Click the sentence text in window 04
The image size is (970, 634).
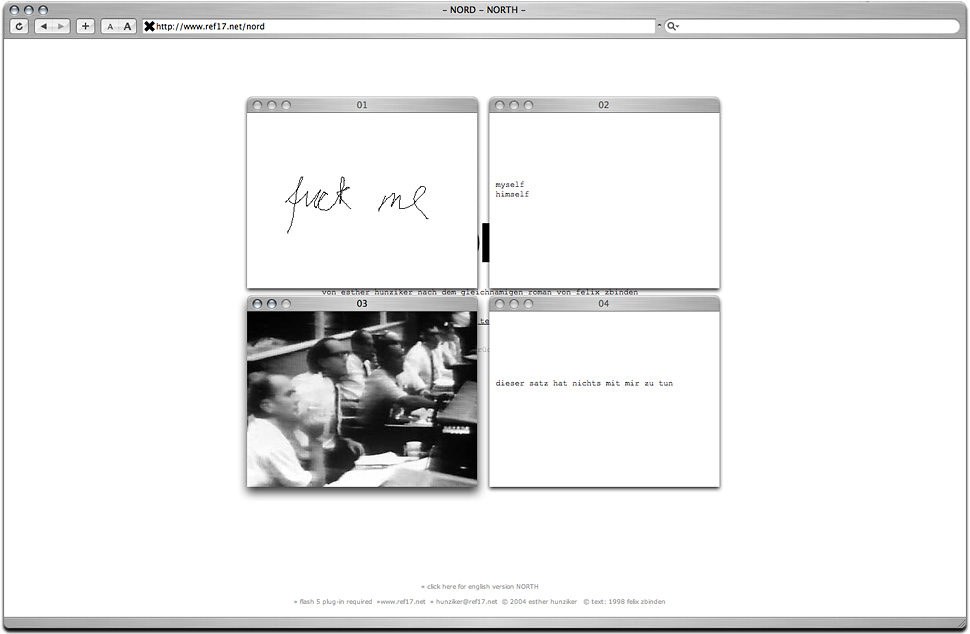point(584,383)
